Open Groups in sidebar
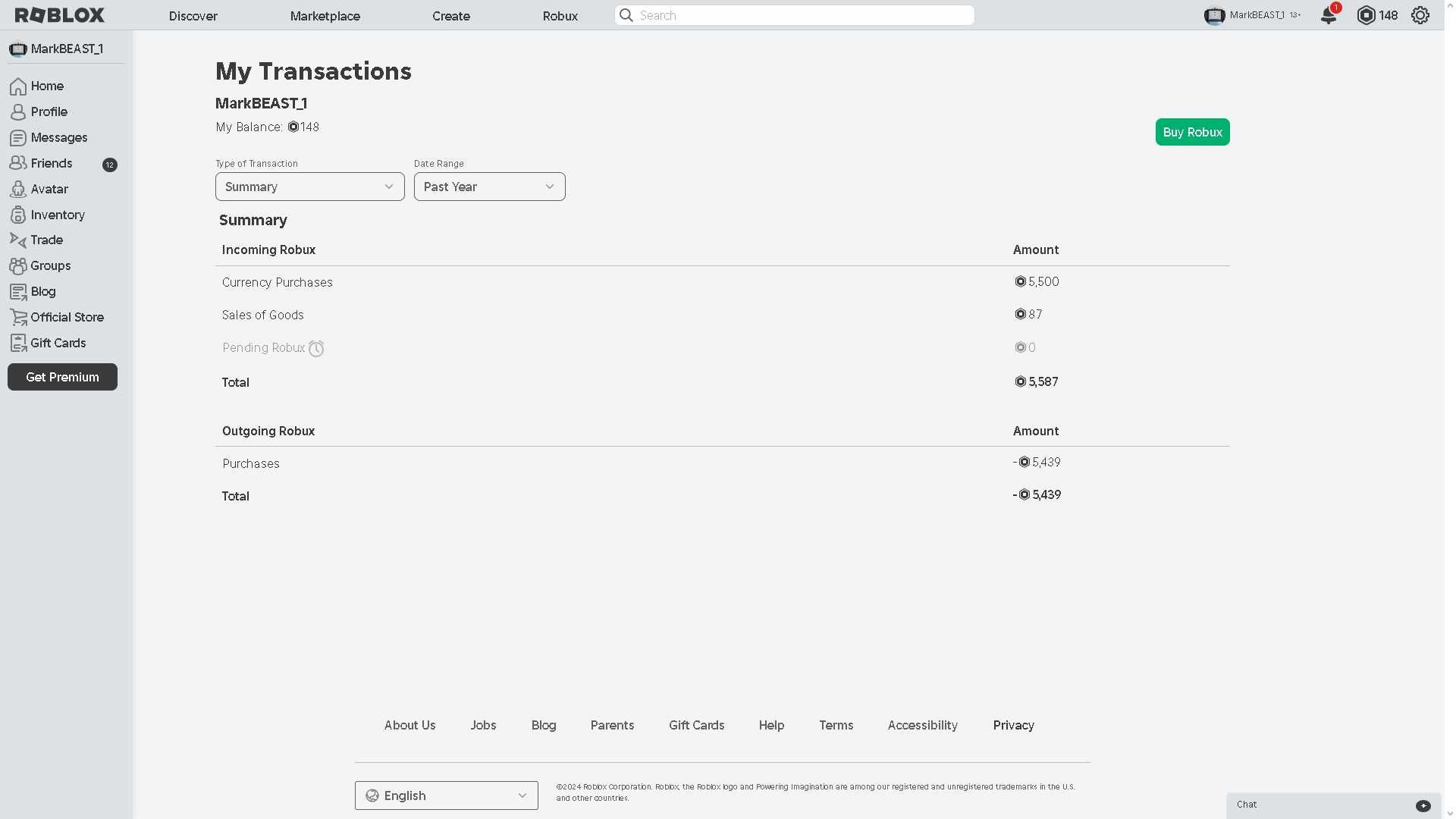 click(51, 265)
